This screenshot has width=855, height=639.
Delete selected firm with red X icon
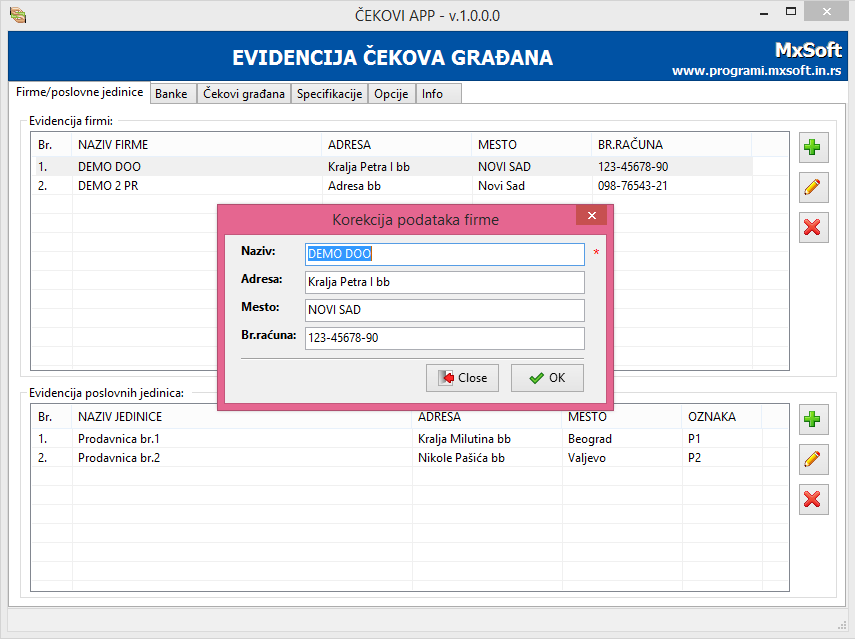pos(813,227)
